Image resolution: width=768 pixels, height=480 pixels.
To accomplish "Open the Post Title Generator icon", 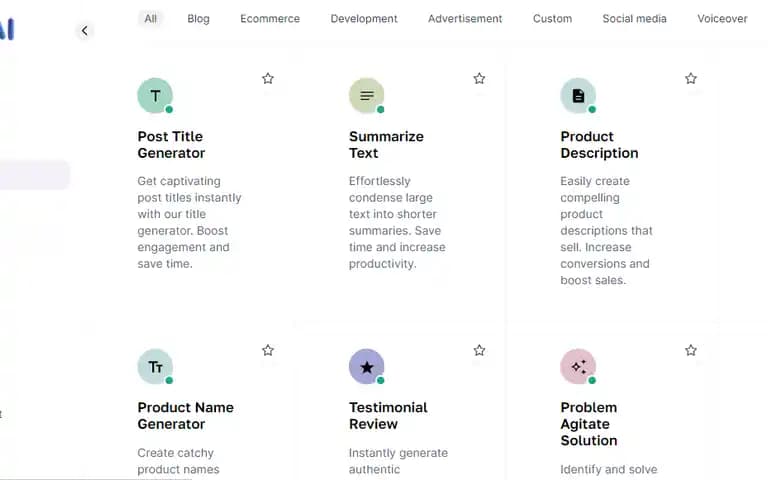I will pos(155,96).
